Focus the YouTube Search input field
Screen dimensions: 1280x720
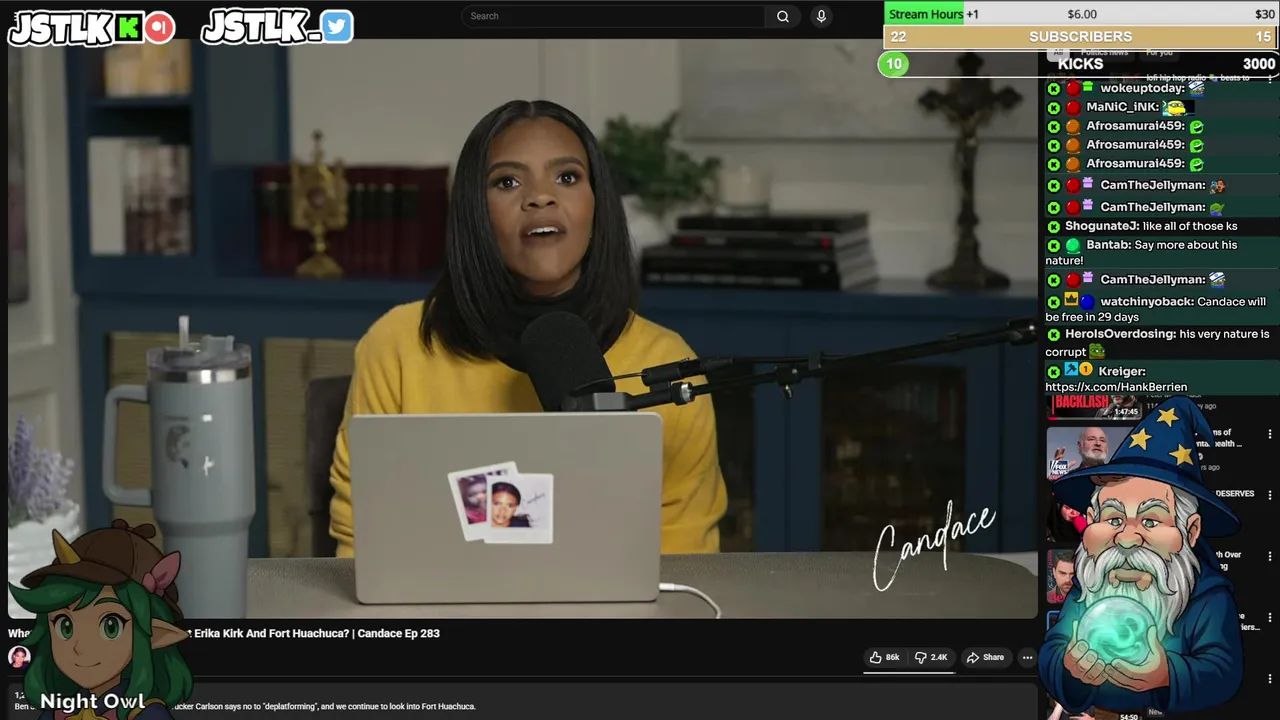(x=612, y=16)
